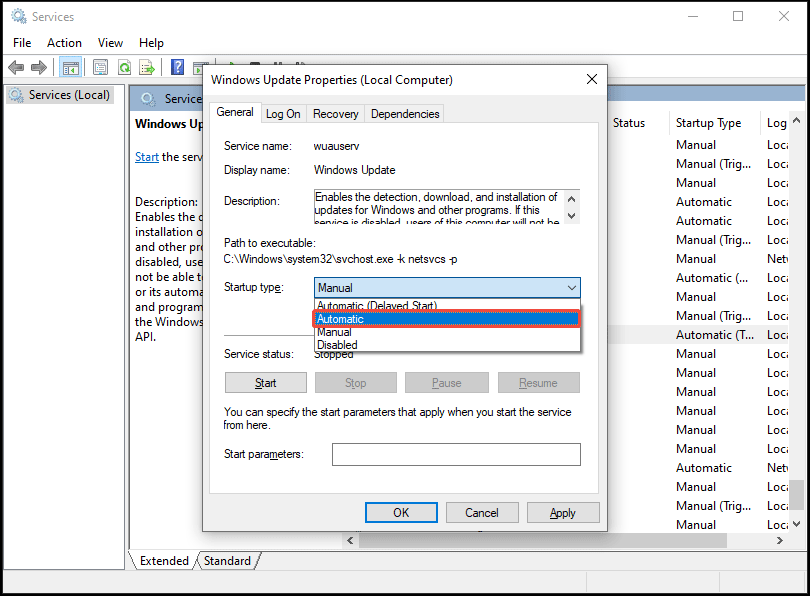The height and width of the screenshot is (596, 810).
Task: Switch to the Dependencies tab
Action: (x=404, y=113)
